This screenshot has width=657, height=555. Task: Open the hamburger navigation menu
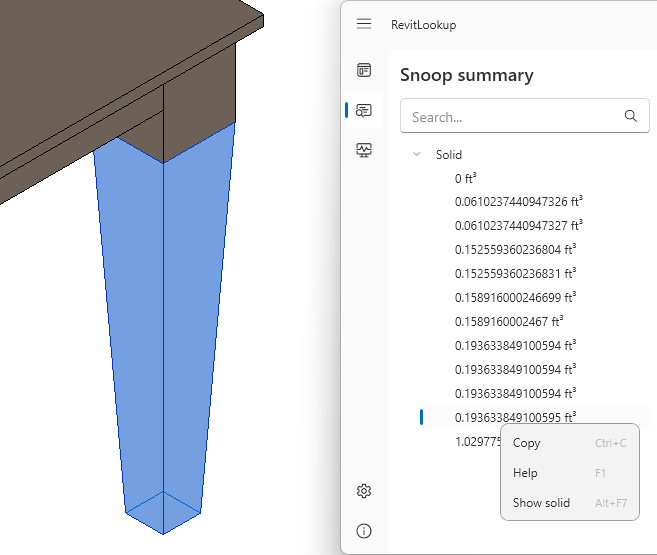tap(364, 24)
